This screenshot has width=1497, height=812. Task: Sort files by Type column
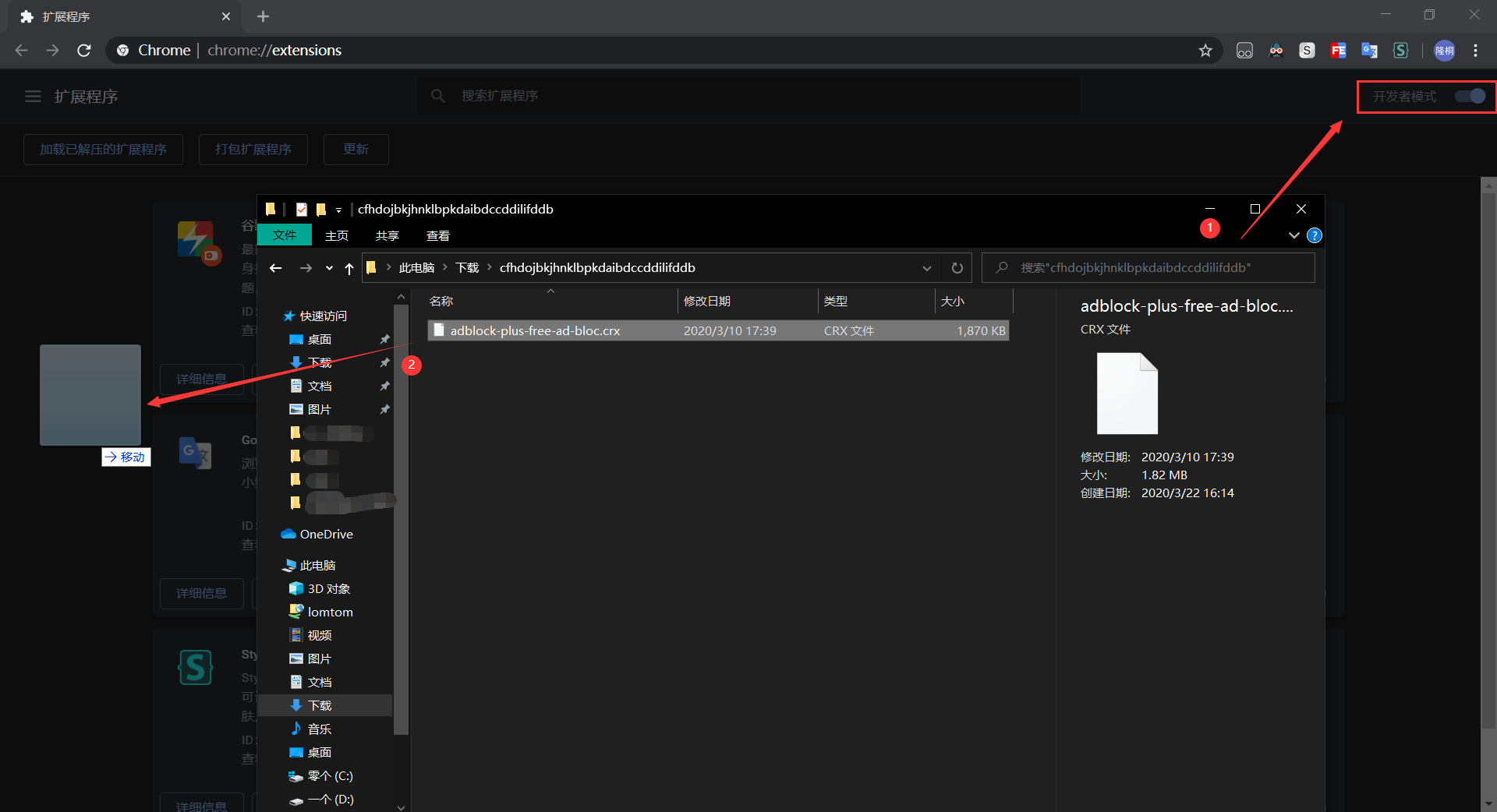(876, 301)
